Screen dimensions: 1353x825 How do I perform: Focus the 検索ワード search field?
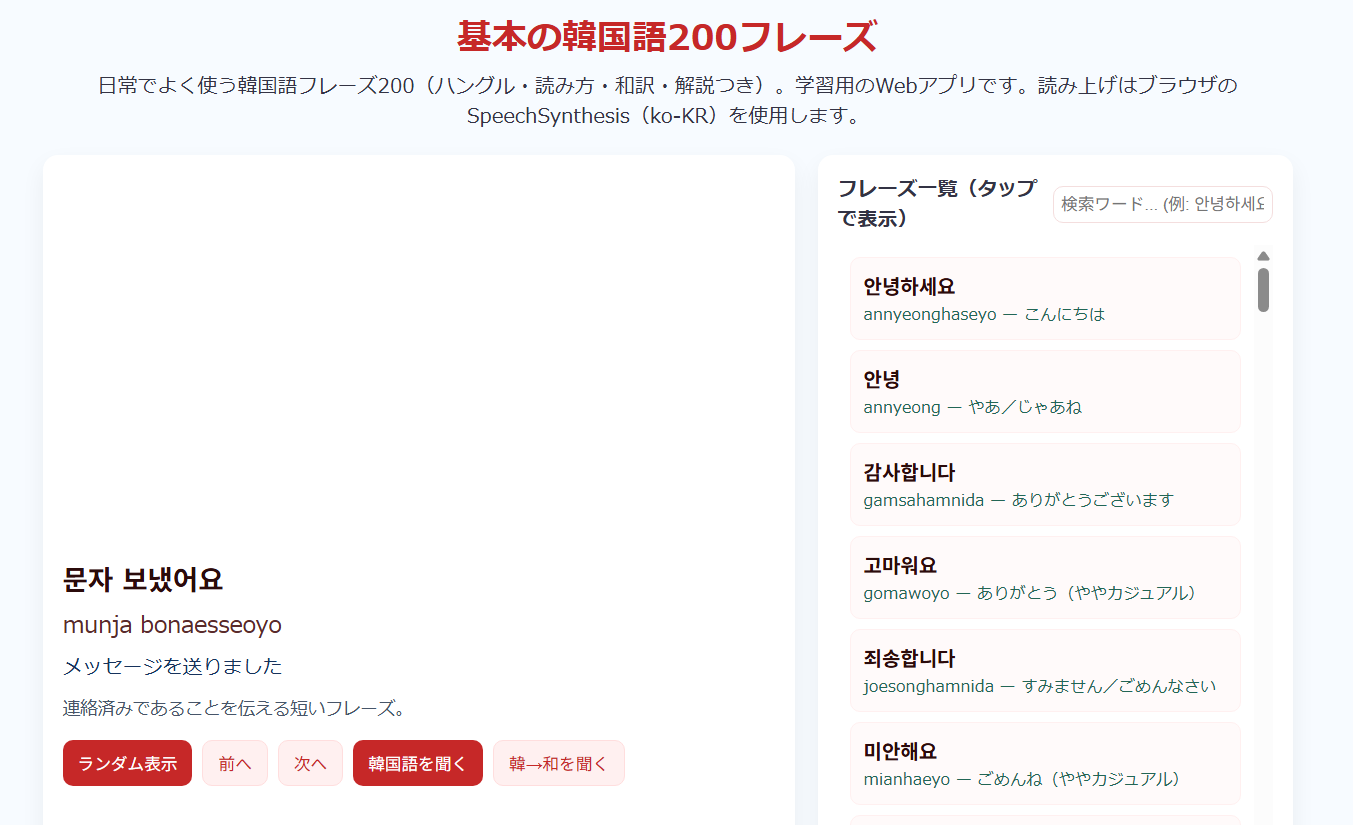click(x=1163, y=204)
